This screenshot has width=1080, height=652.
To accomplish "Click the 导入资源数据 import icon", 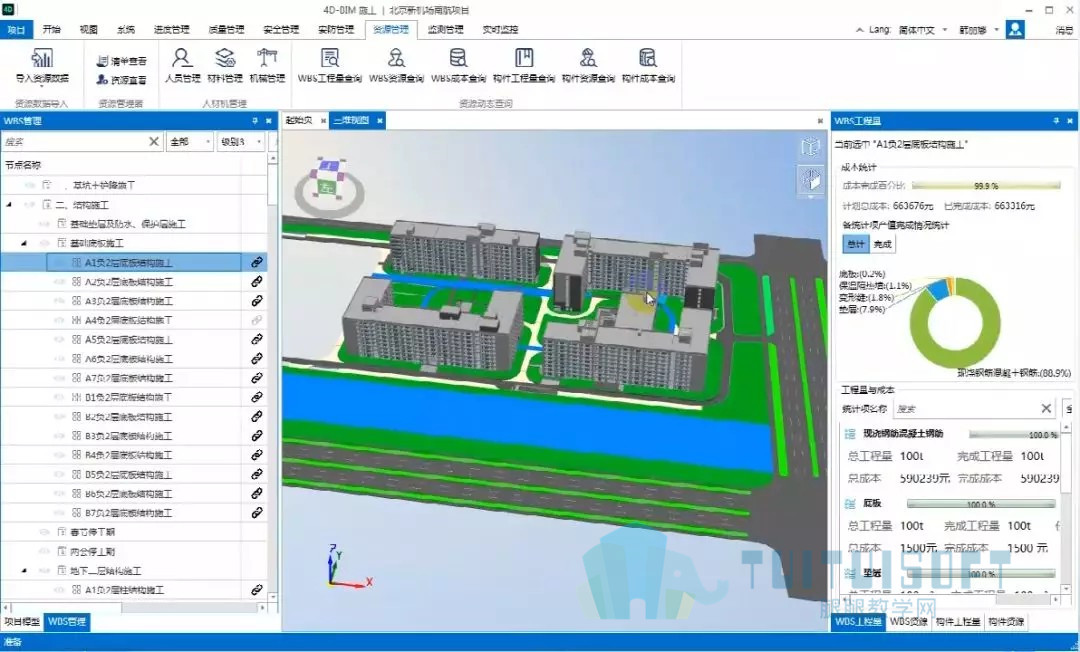I will pos(42,59).
